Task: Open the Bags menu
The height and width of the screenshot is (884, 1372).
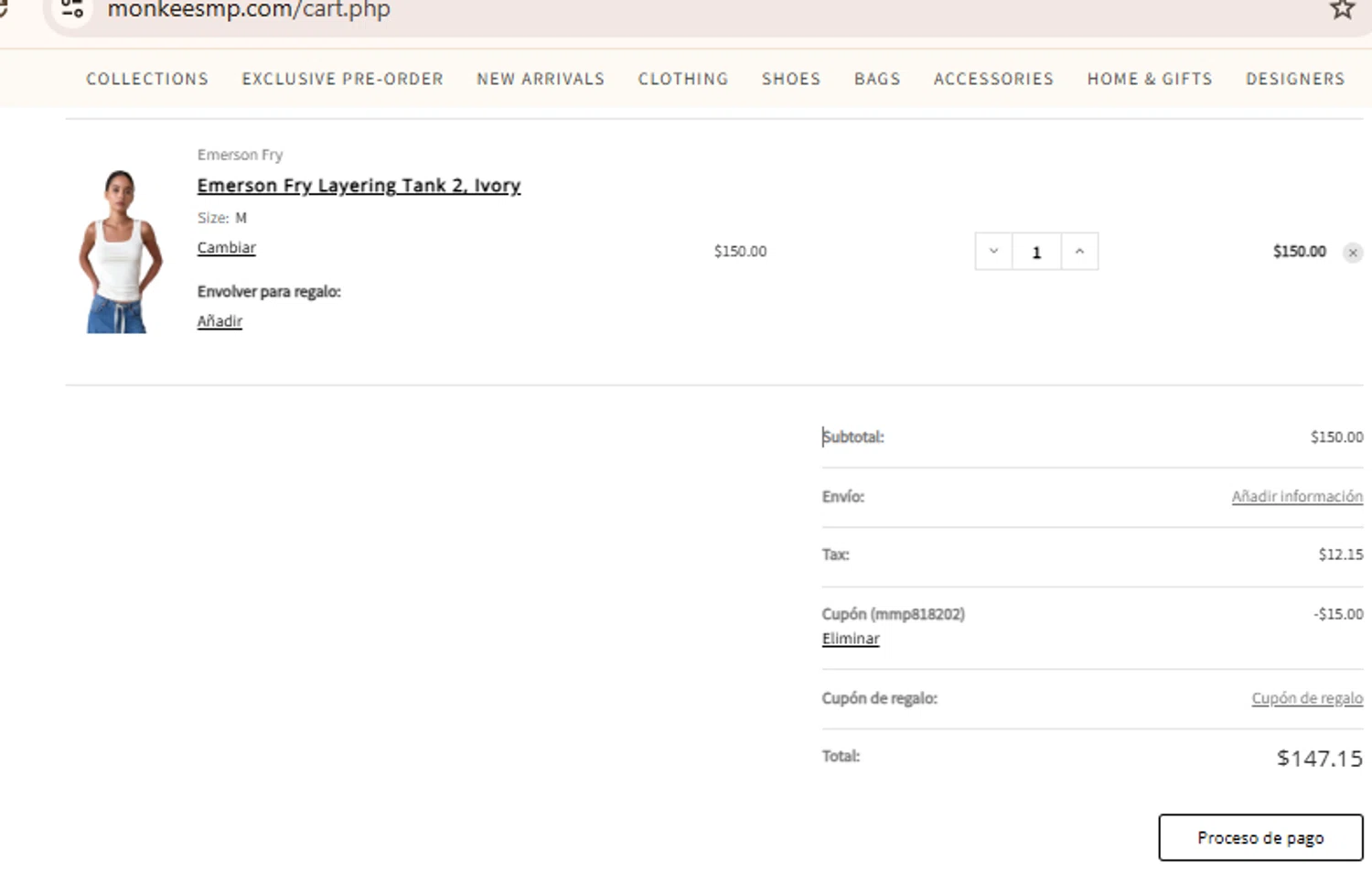Action: [877, 79]
